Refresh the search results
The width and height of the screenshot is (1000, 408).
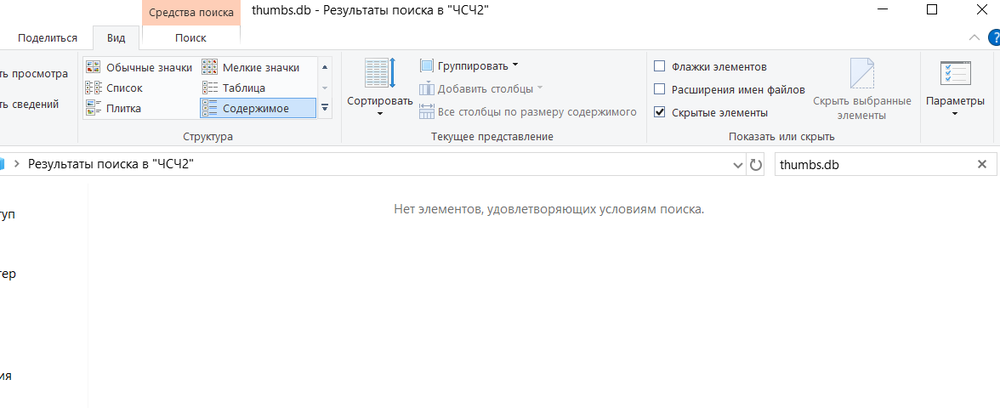[756, 165]
